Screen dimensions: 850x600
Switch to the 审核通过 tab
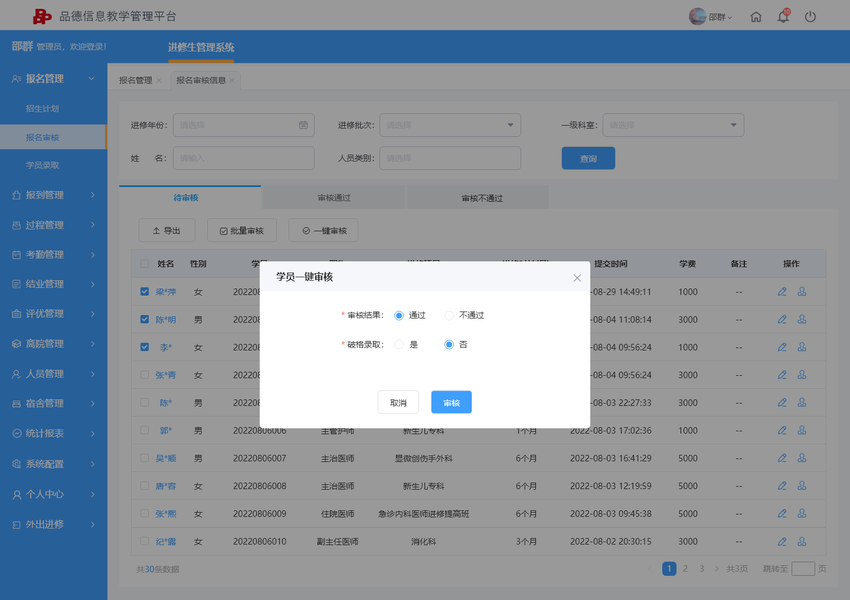334,198
